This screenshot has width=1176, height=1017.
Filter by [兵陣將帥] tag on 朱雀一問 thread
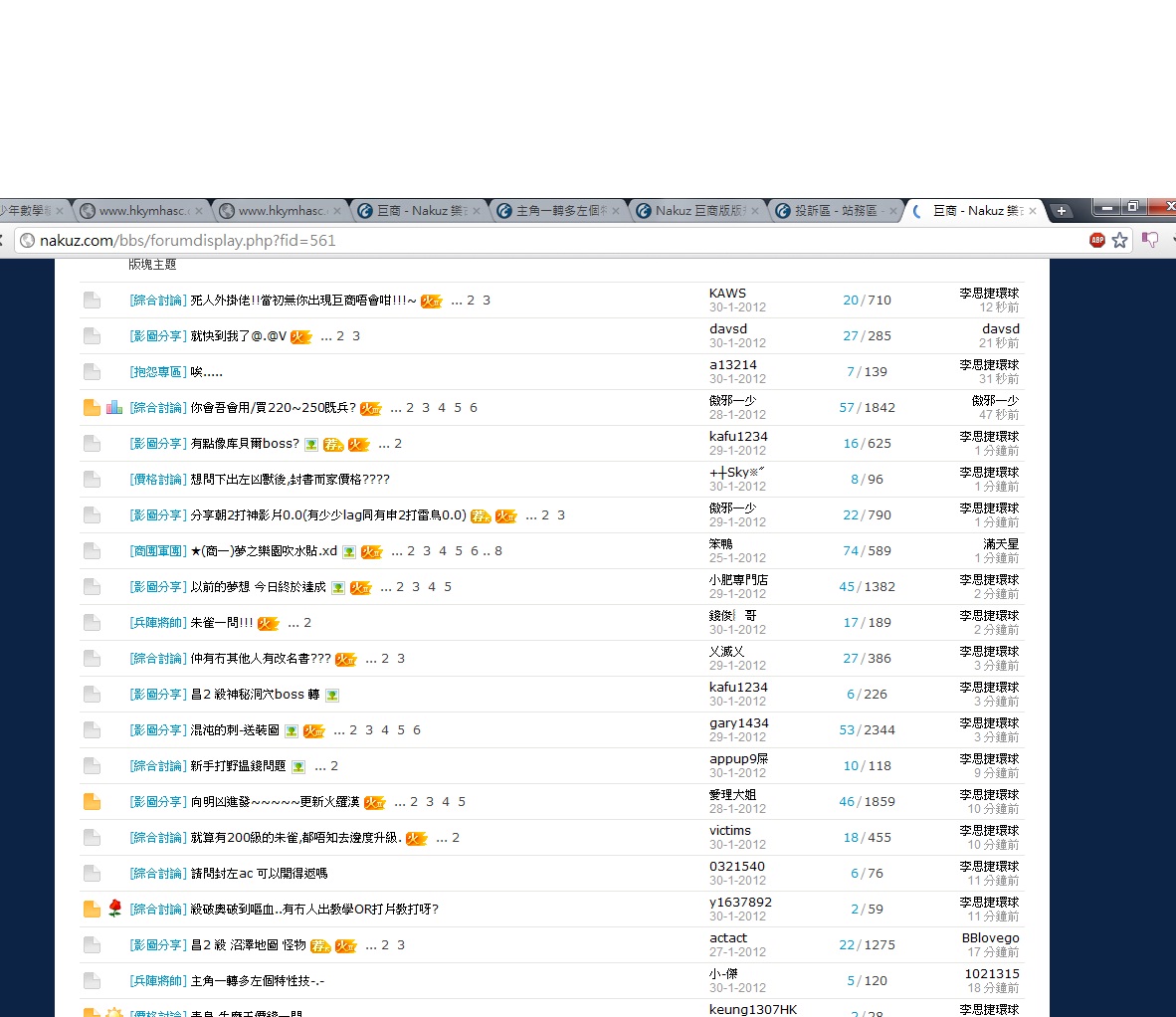point(158,623)
